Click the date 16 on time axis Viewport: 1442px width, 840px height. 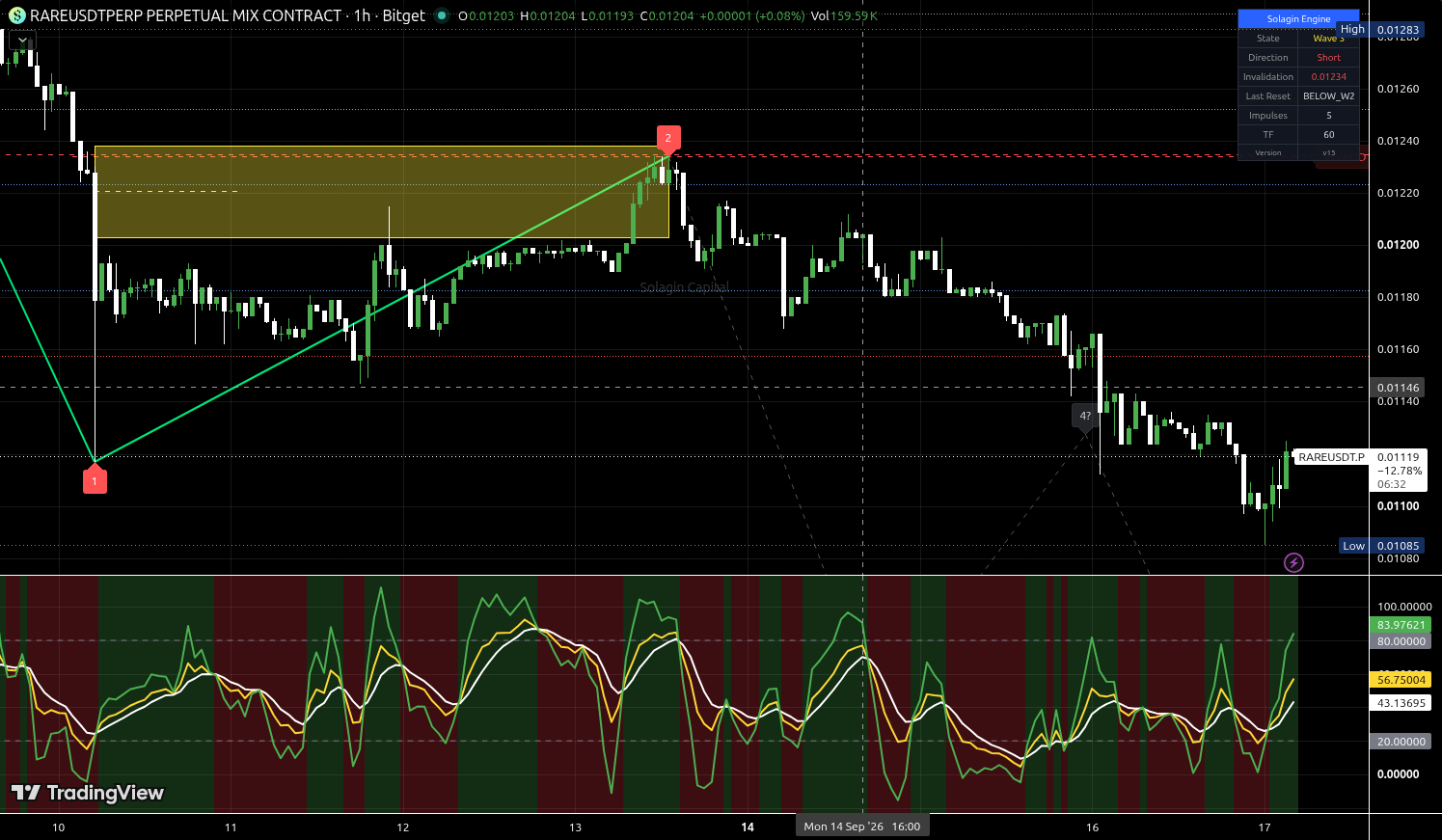coord(1092,826)
